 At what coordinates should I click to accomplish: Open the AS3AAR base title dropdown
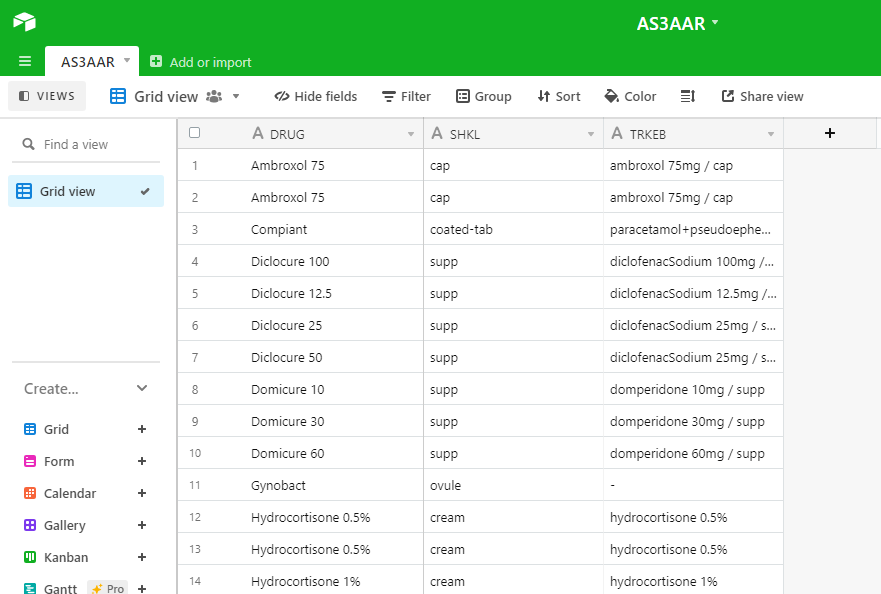(x=677, y=24)
